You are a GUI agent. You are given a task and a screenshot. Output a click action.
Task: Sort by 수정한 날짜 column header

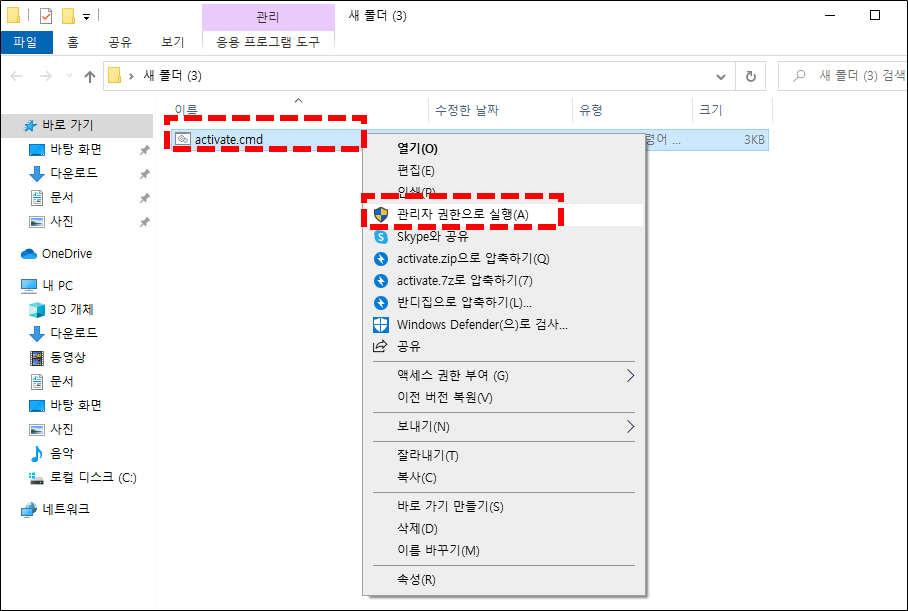pos(500,110)
